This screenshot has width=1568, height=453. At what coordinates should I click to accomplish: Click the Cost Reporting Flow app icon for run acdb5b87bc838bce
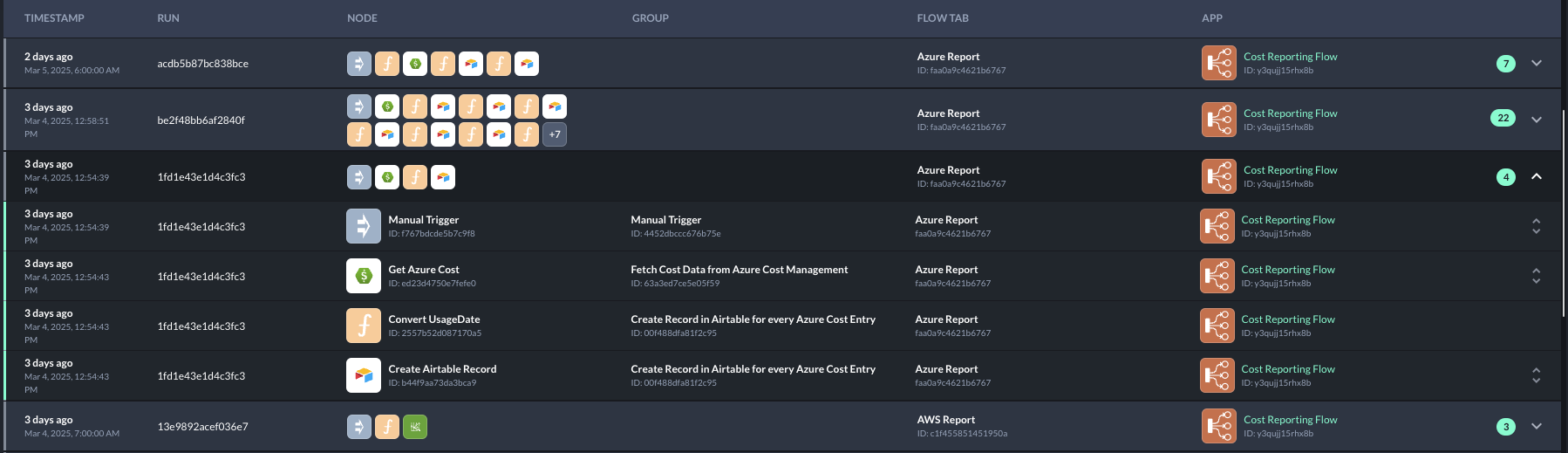coord(1218,64)
